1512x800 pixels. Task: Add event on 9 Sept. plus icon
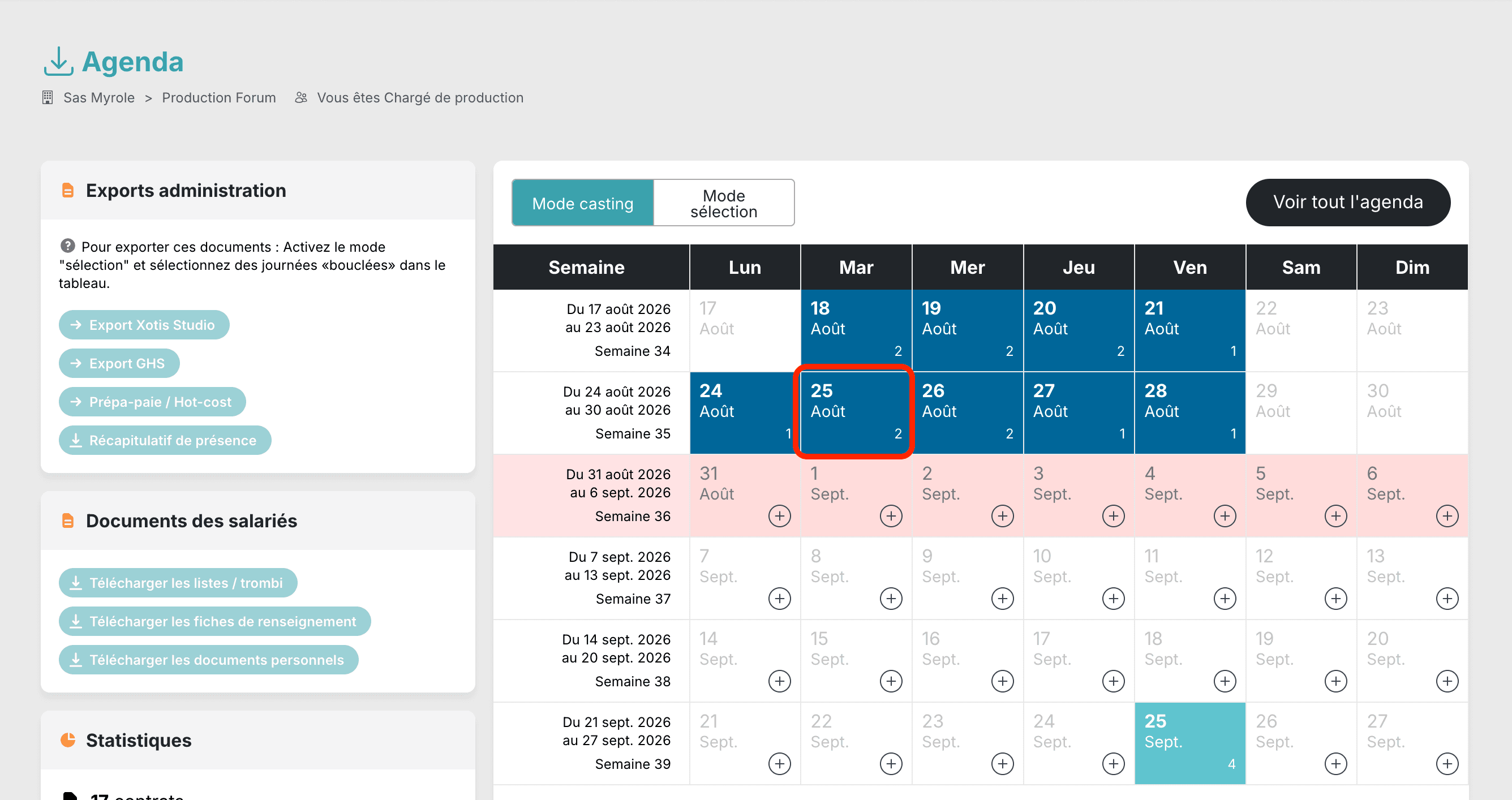click(1003, 599)
